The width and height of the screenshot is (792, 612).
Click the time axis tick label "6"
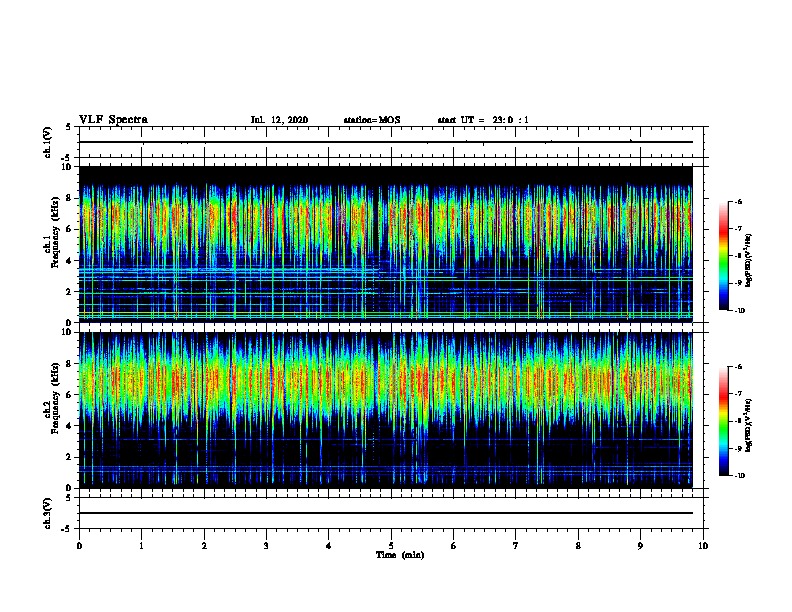pyautogui.click(x=453, y=545)
